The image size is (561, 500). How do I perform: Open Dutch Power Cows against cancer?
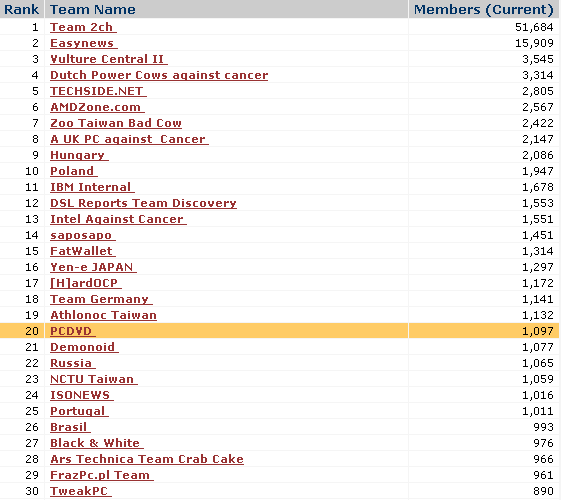click(159, 75)
